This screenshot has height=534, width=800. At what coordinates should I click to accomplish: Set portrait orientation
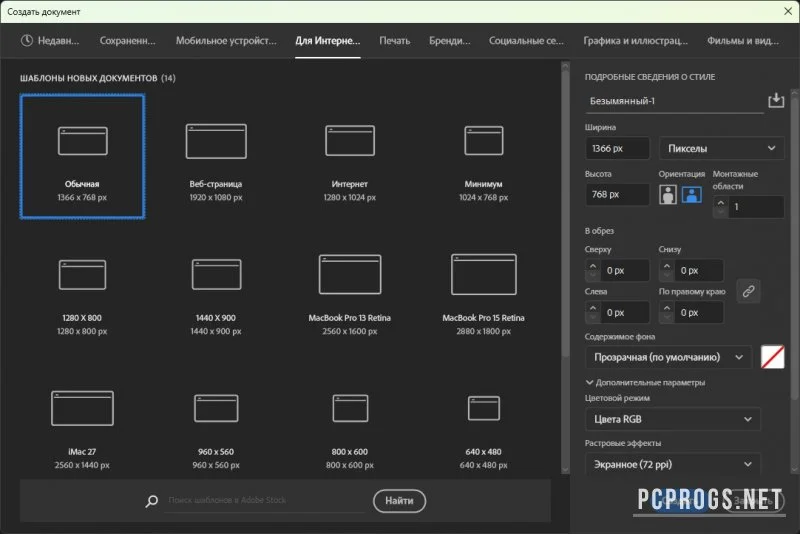point(668,194)
